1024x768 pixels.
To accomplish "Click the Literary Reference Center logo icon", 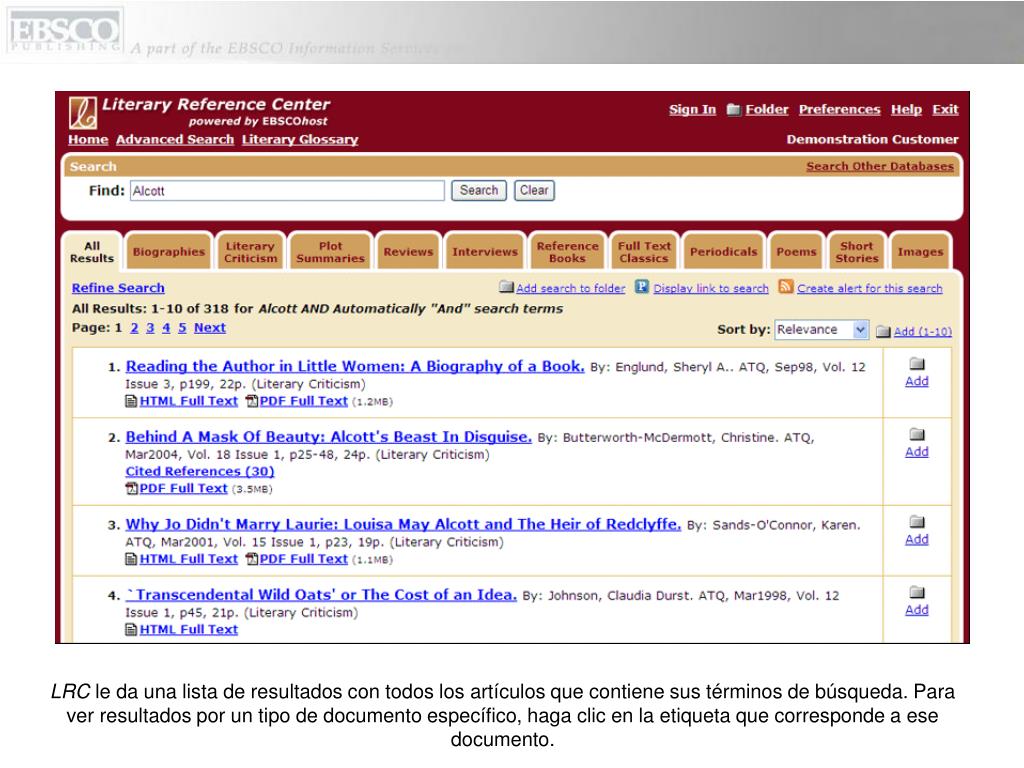I will pyautogui.click(x=83, y=112).
